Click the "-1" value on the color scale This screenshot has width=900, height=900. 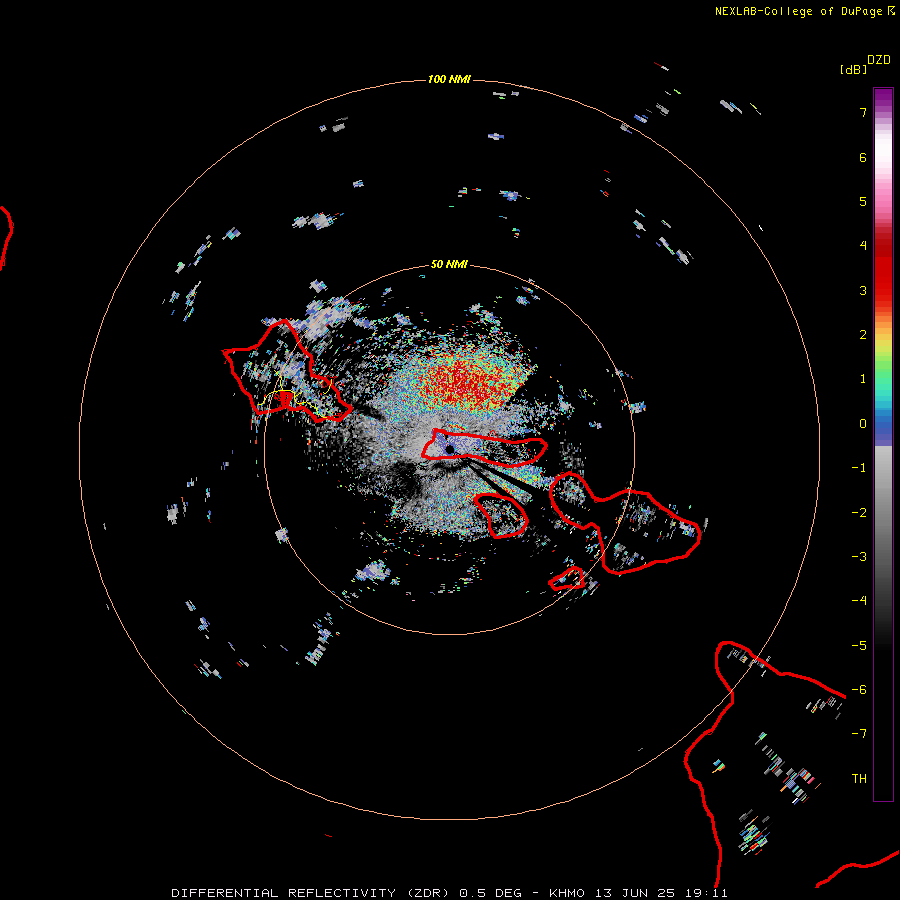[x=859, y=468]
